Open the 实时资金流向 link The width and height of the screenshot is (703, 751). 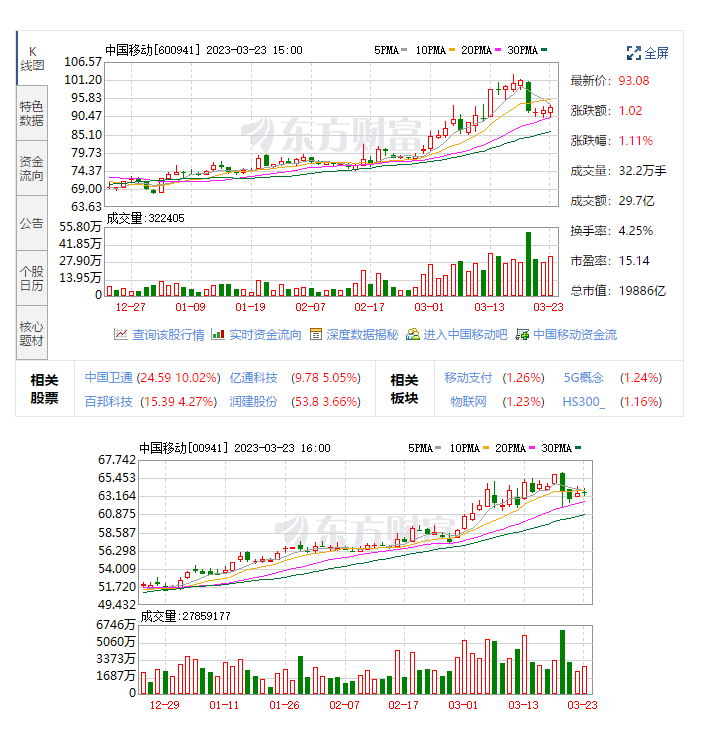pos(265,335)
